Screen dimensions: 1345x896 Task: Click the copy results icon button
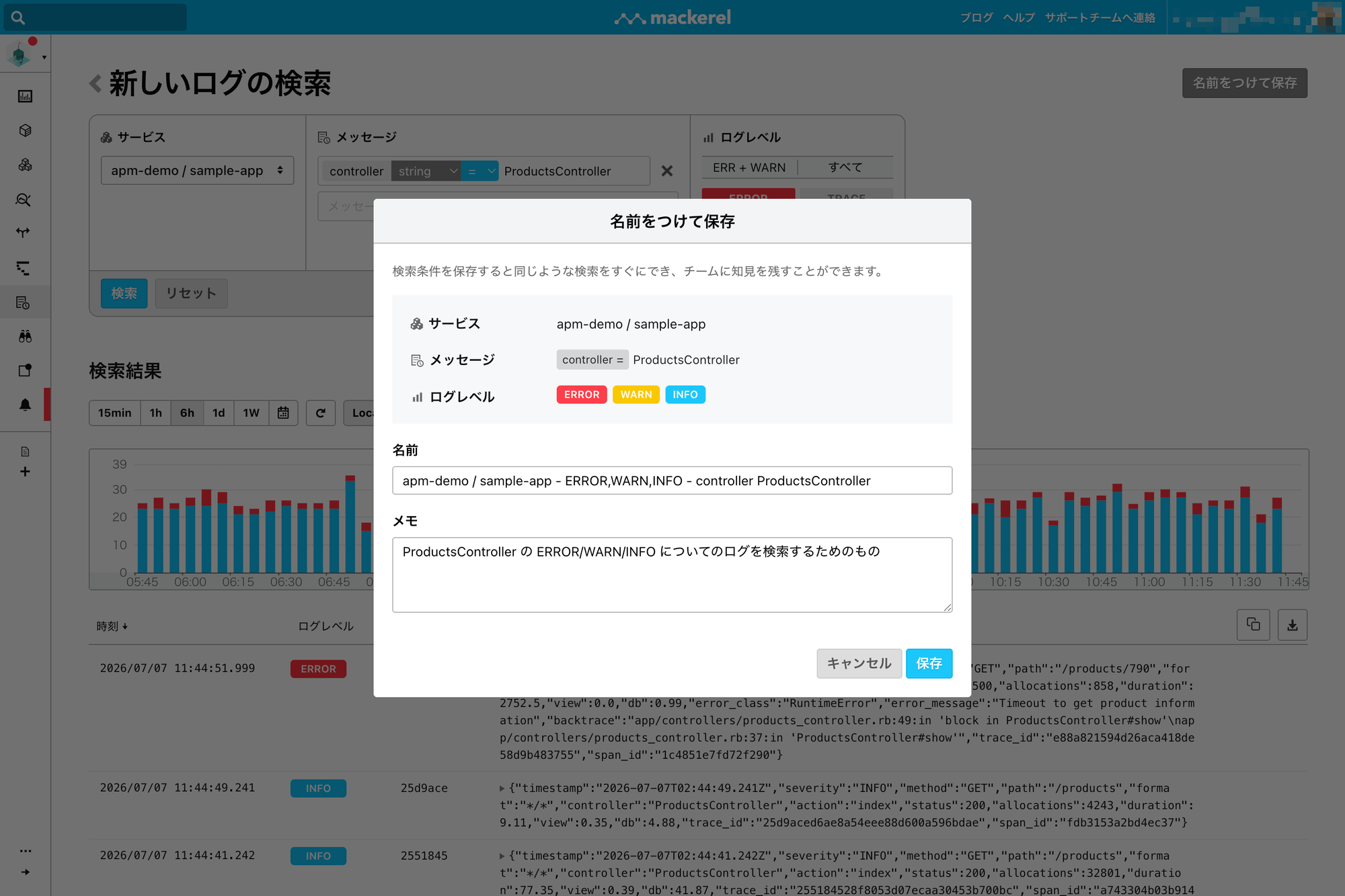point(1254,625)
